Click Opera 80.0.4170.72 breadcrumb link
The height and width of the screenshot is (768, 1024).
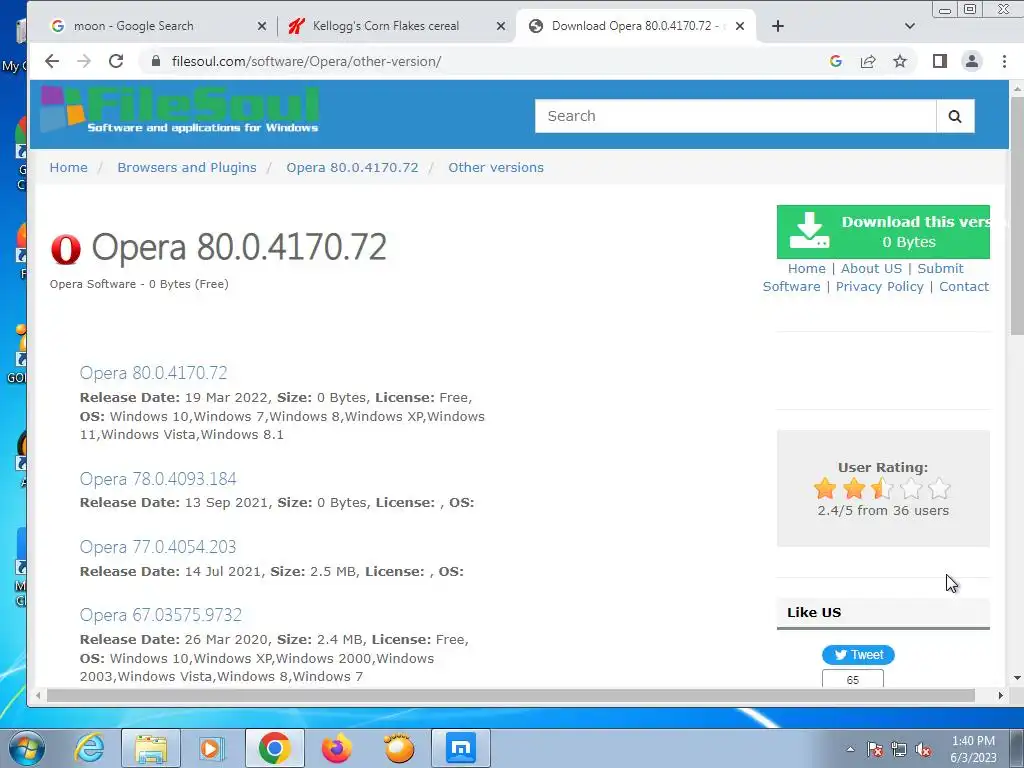pyautogui.click(x=352, y=167)
